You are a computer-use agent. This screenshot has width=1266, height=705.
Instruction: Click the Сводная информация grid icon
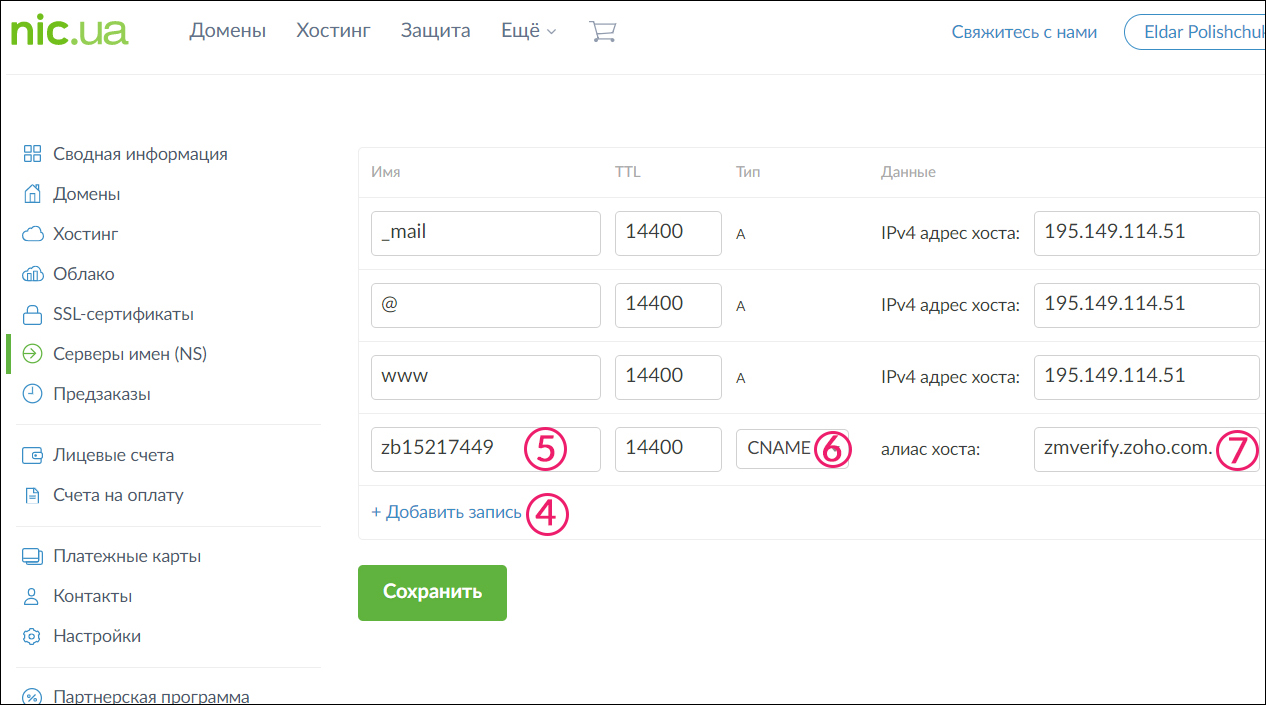click(33, 154)
